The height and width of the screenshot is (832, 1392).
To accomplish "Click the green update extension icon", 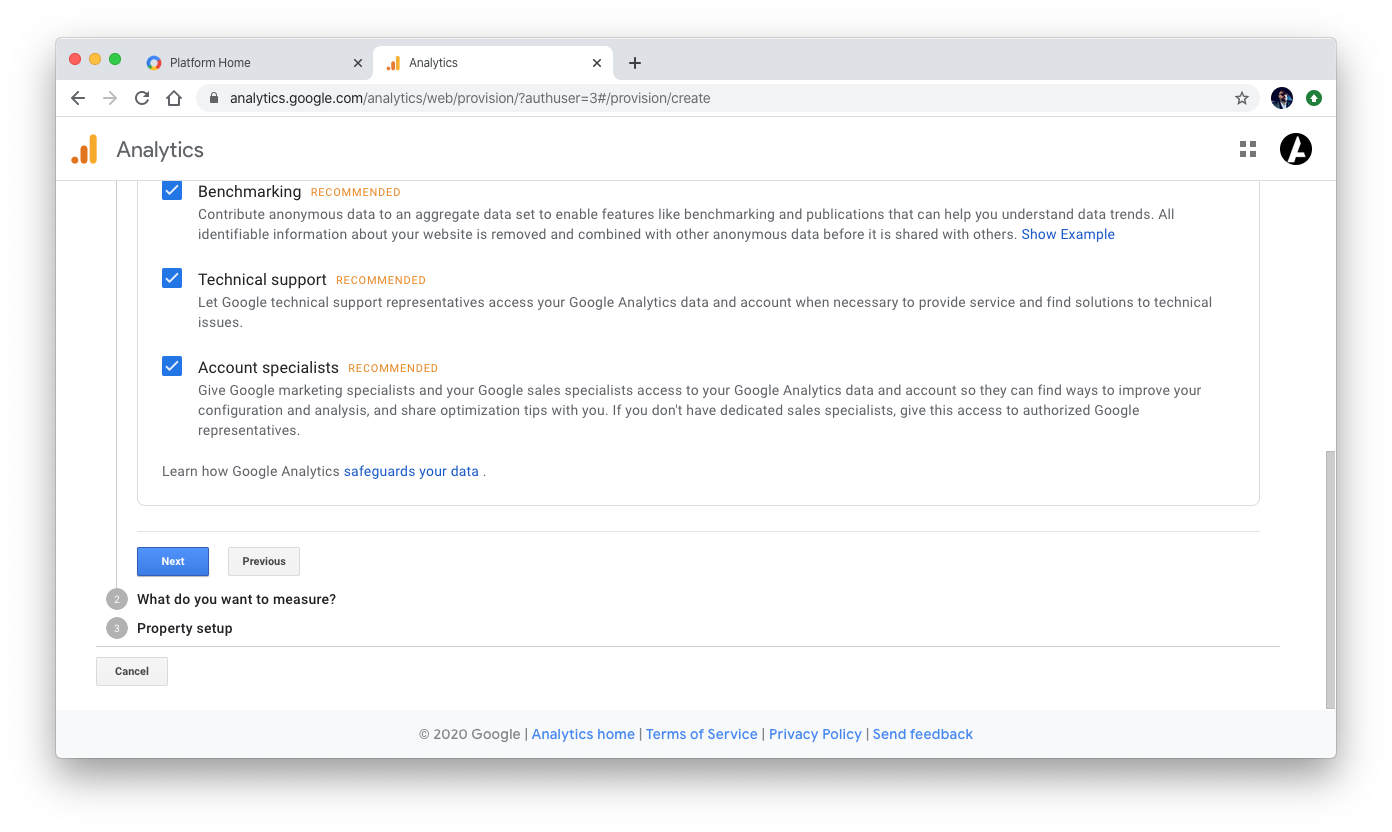I will (1314, 98).
